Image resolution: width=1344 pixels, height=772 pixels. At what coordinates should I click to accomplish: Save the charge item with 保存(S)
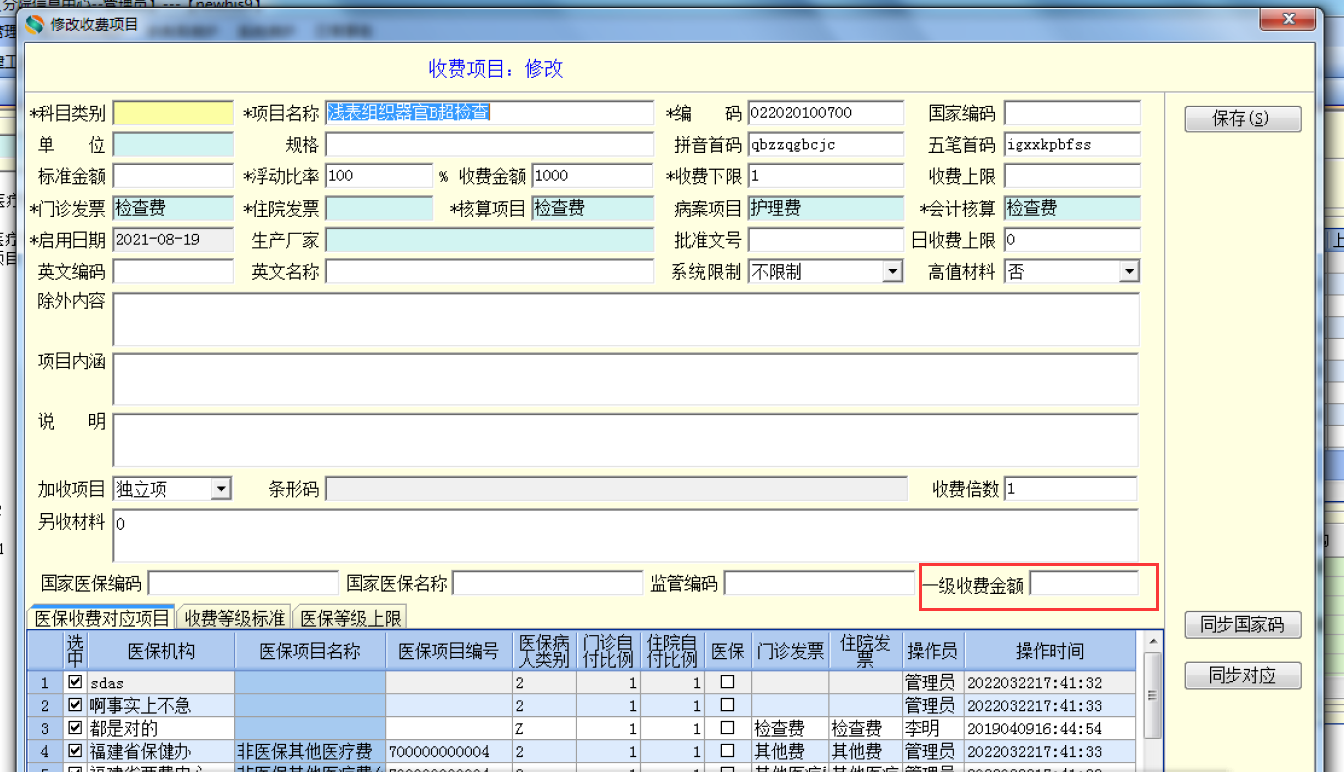[x=1243, y=119]
